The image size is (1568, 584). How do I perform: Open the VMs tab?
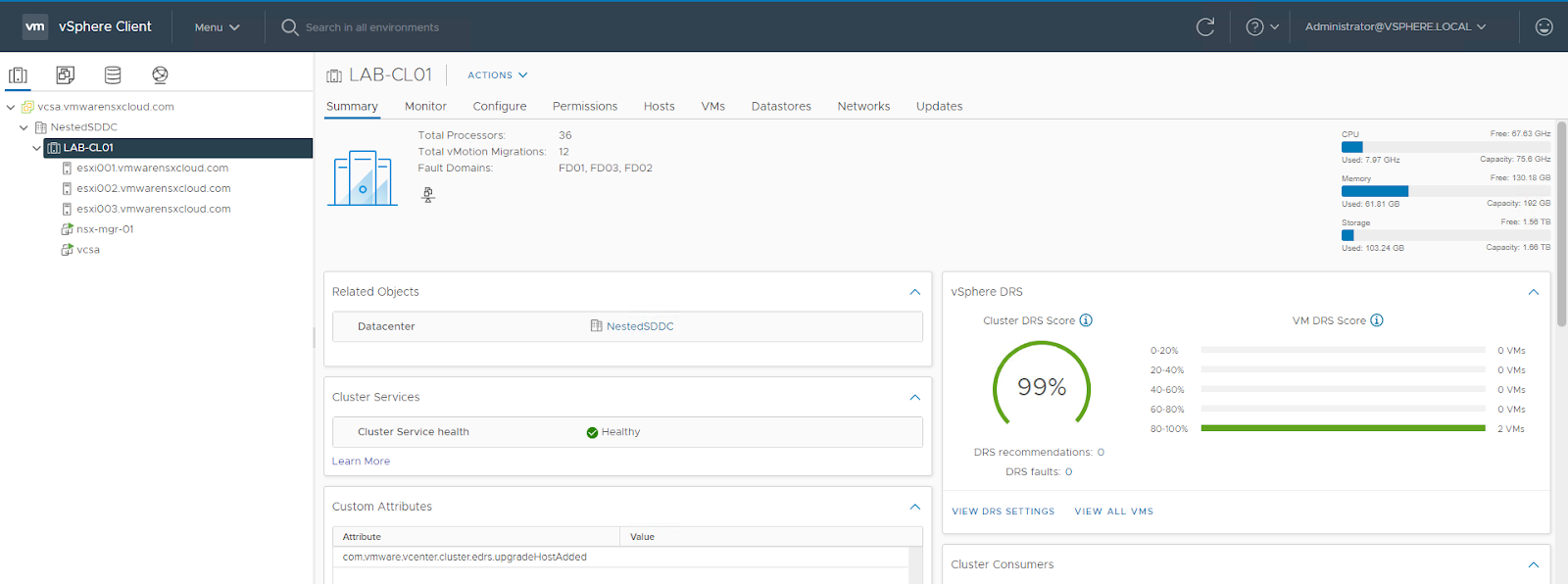[x=713, y=107]
